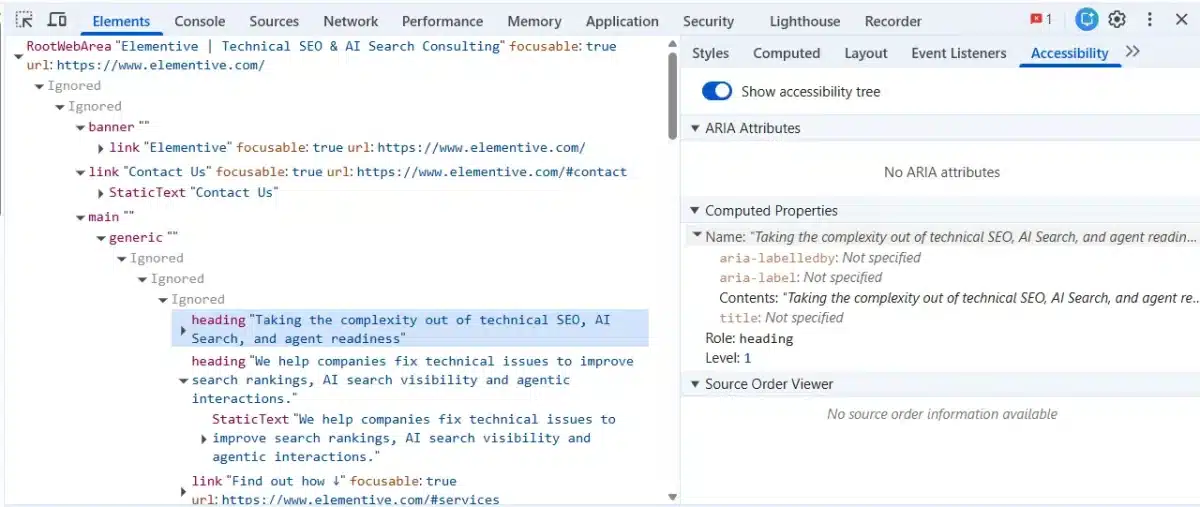Click the scrollbar down arrow in tree pane

pos(673,497)
